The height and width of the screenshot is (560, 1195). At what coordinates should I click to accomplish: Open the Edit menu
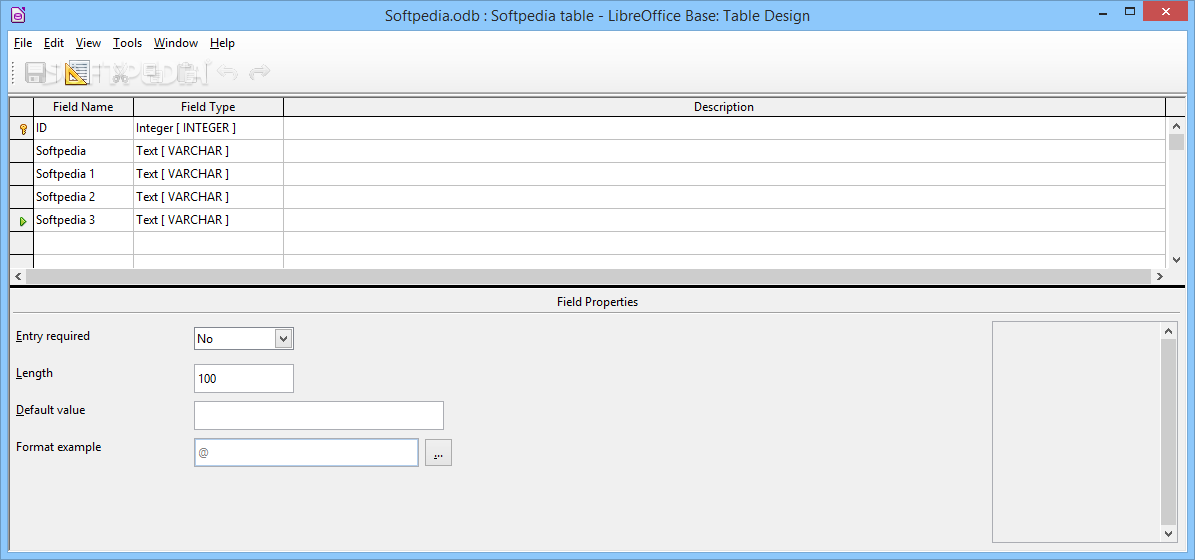(x=53, y=43)
